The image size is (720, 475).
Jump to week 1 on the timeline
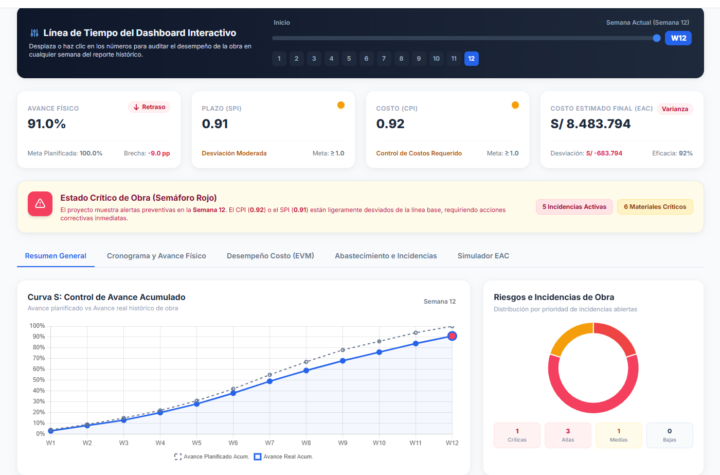click(279, 58)
